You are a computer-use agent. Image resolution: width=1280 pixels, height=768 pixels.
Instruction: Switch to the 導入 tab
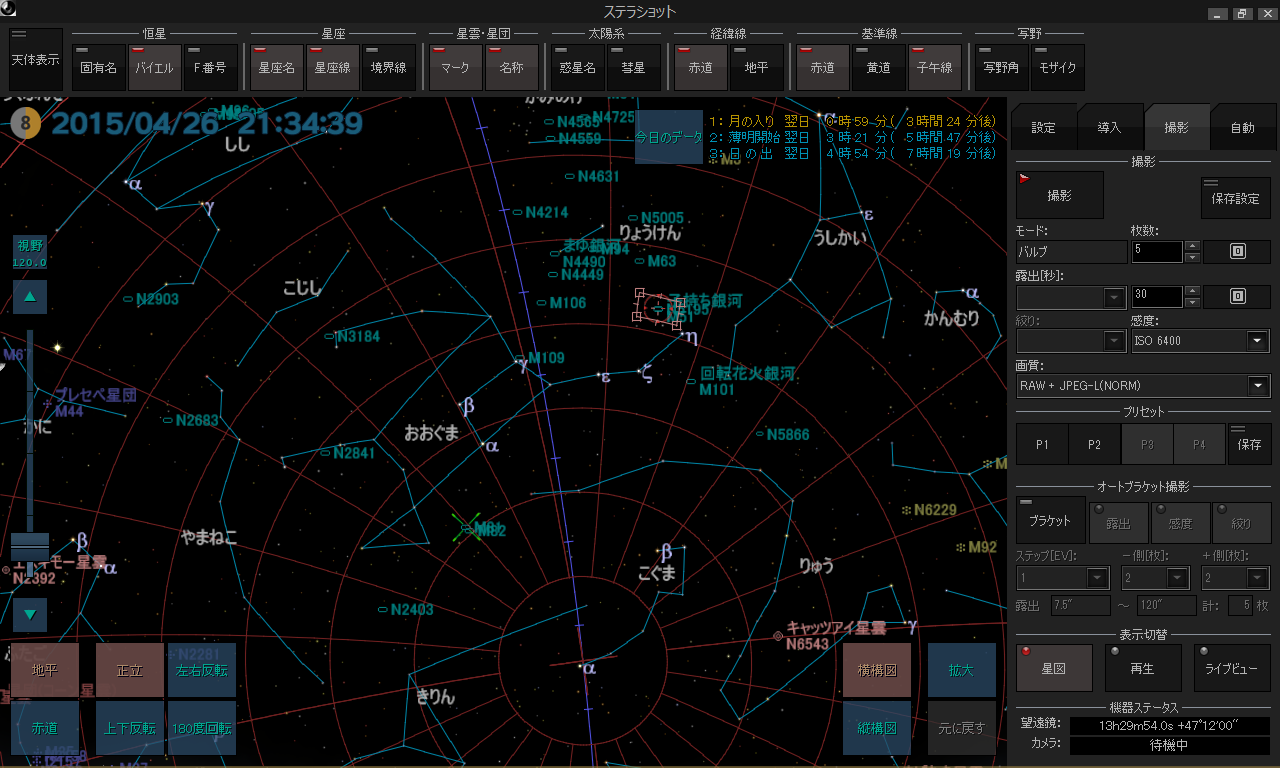click(1110, 128)
